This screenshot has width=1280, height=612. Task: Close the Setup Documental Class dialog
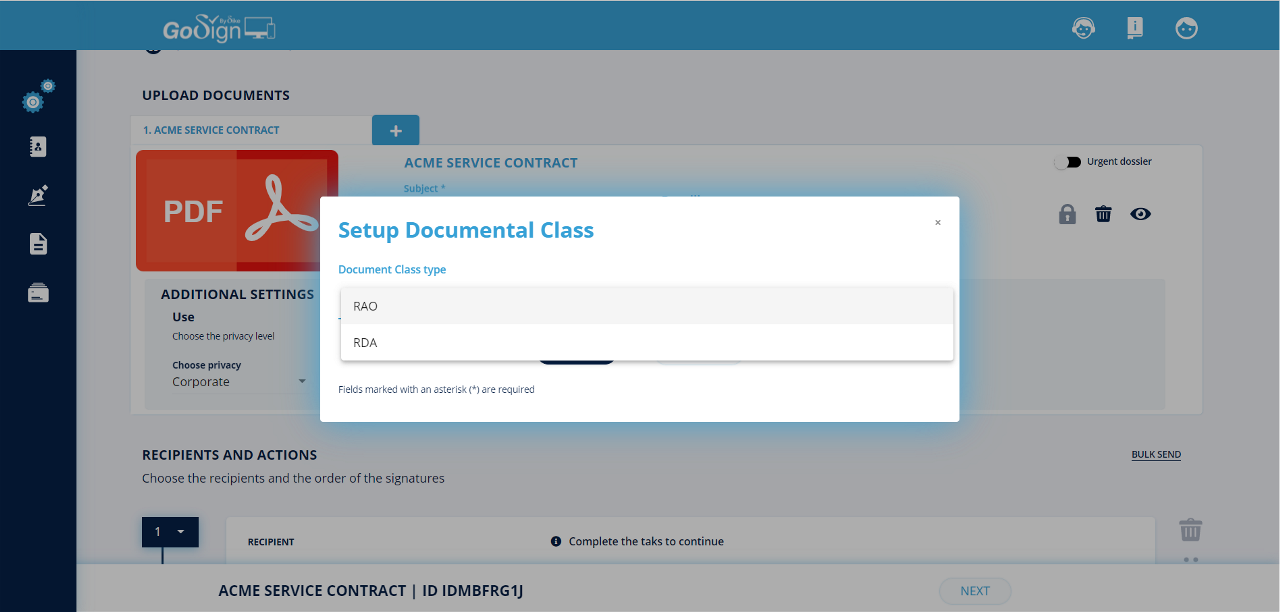pyautogui.click(x=937, y=223)
